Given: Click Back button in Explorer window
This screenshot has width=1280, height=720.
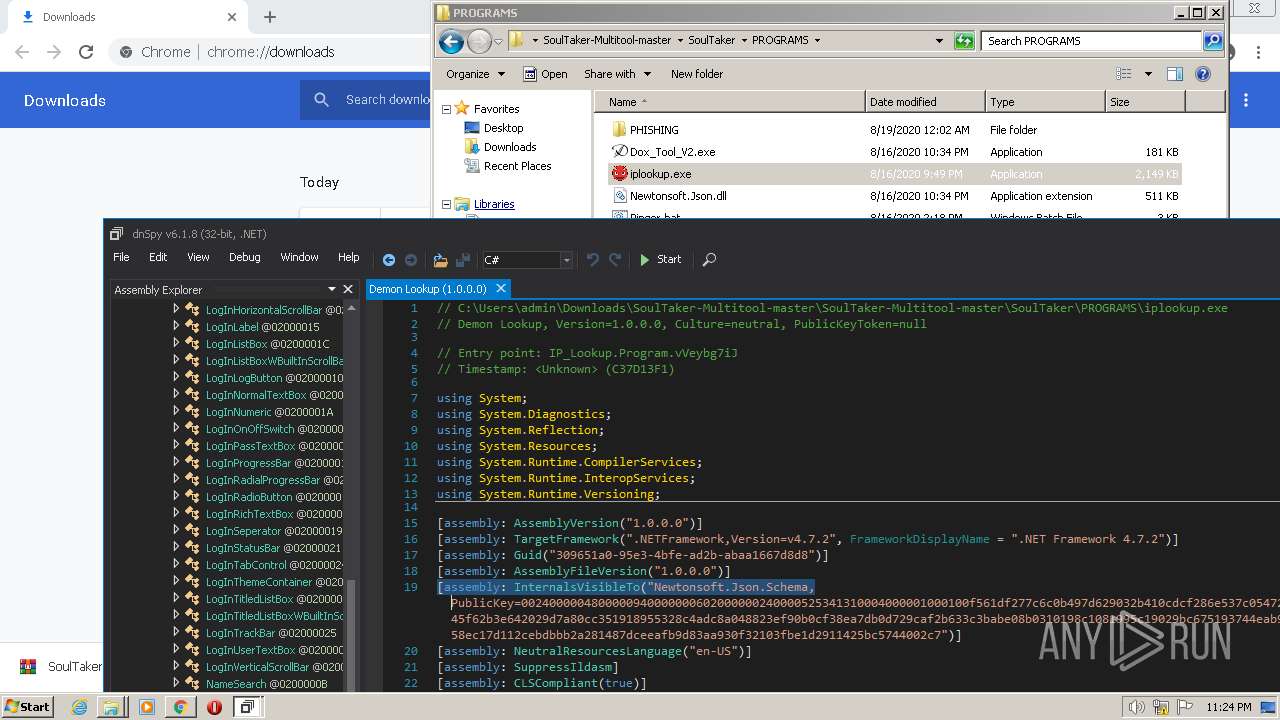Looking at the screenshot, I should pos(451,41).
